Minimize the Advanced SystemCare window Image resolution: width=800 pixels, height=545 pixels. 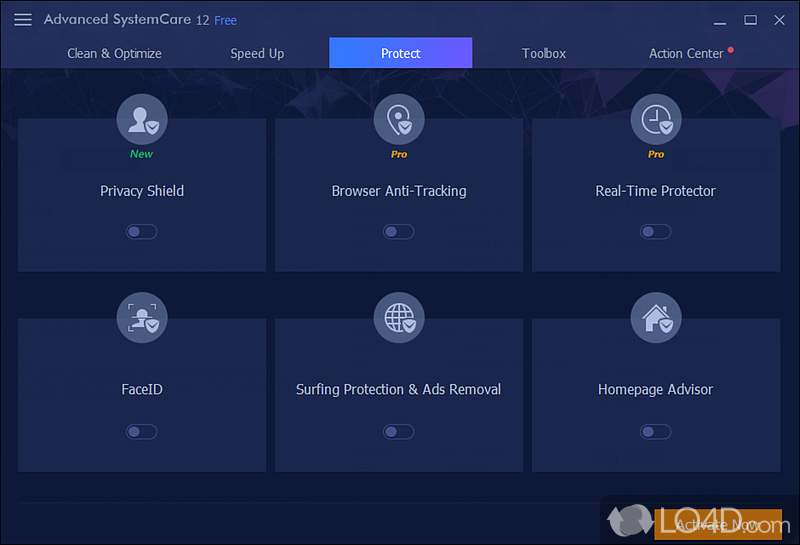[x=718, y=20]
